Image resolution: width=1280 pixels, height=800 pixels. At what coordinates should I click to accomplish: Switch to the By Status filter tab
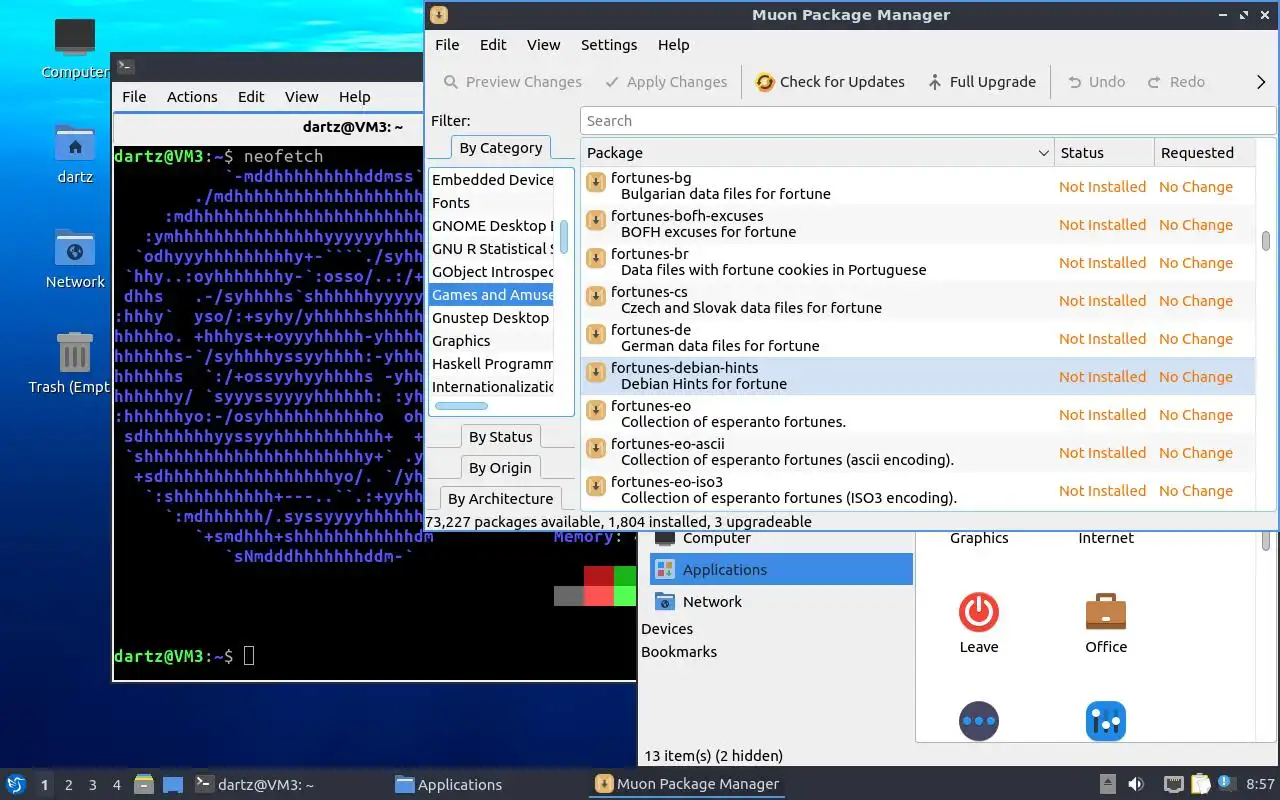(500, 437)
